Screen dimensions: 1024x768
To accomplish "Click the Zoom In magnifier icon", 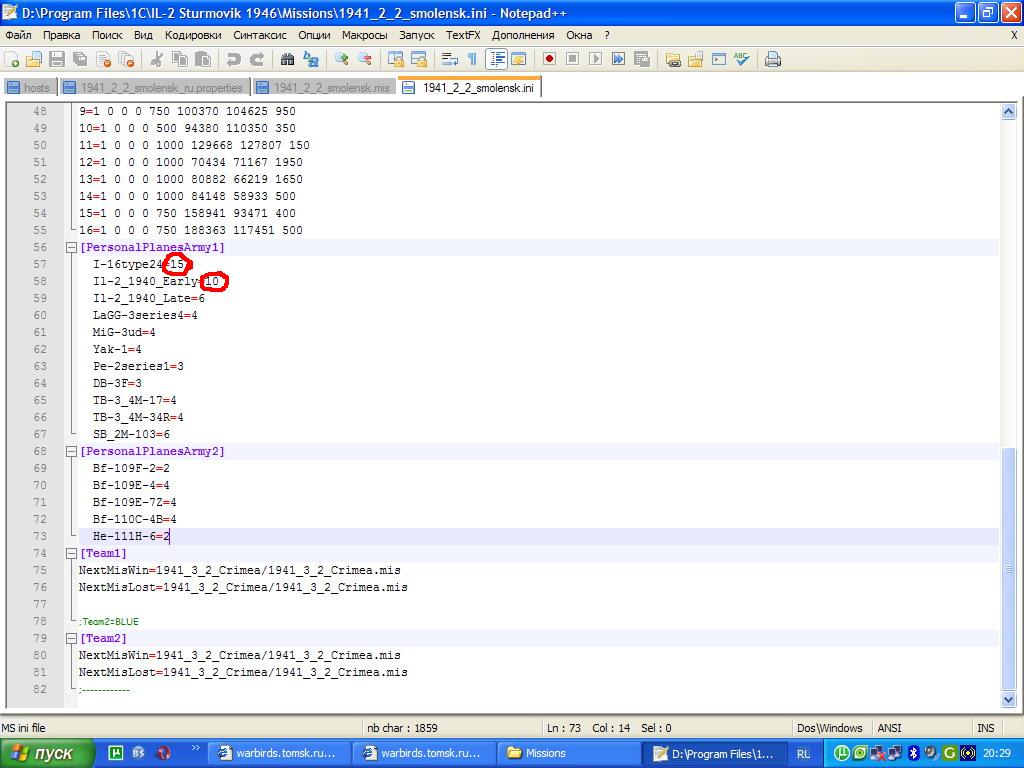I will tap(342, 59).
